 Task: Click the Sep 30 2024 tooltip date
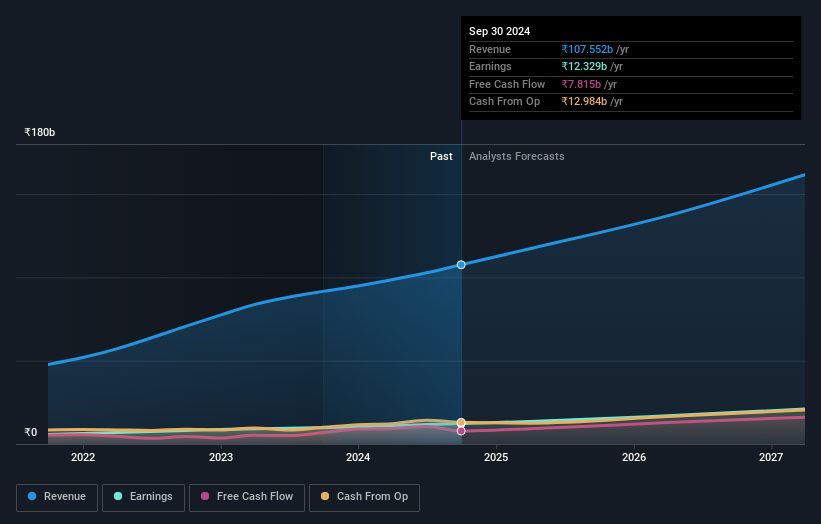[500, 31]
